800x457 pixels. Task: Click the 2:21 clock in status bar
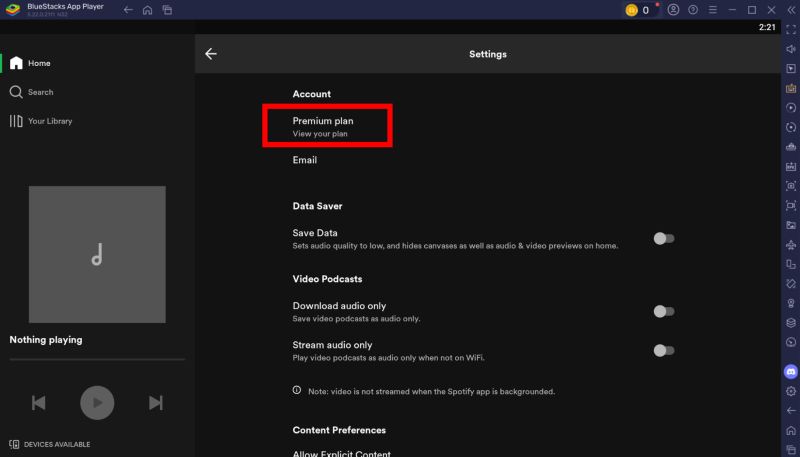pyautogui.click(x=767, y=27)
